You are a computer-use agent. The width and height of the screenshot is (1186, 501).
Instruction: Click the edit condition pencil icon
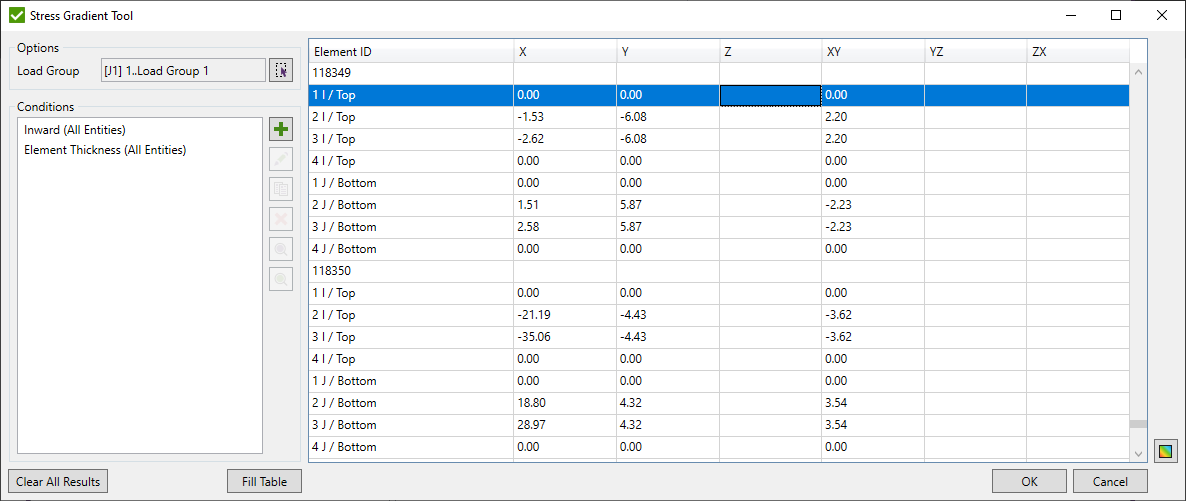coord(281,159)
